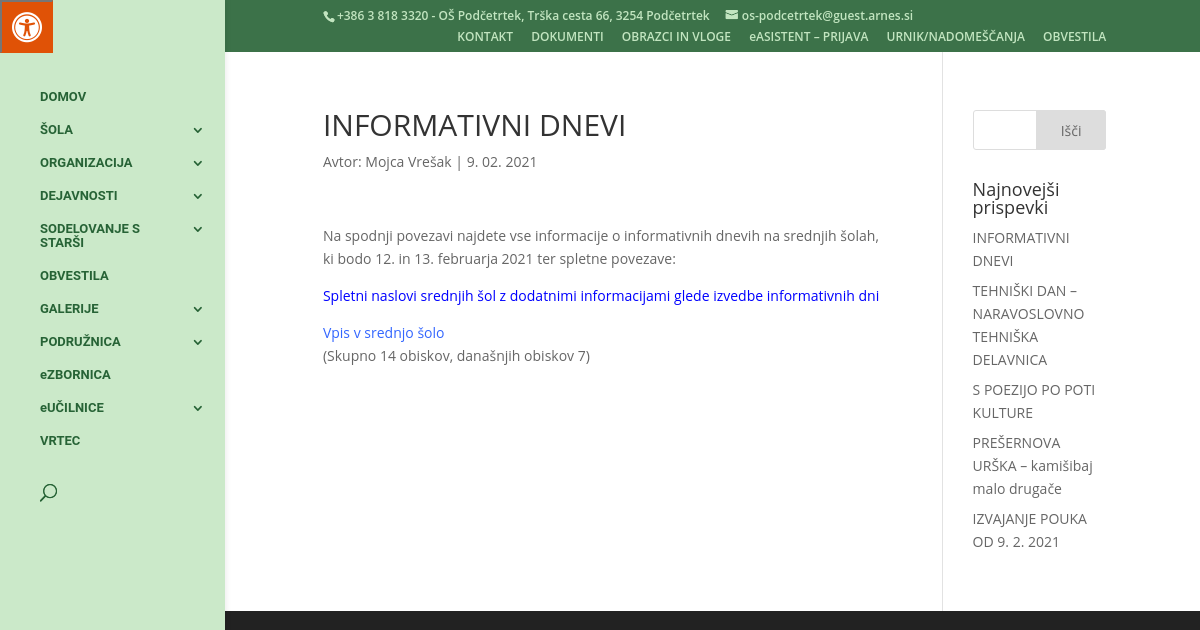
Task: Expand the eUČILNICE submenu arrow
Action: 197,408
